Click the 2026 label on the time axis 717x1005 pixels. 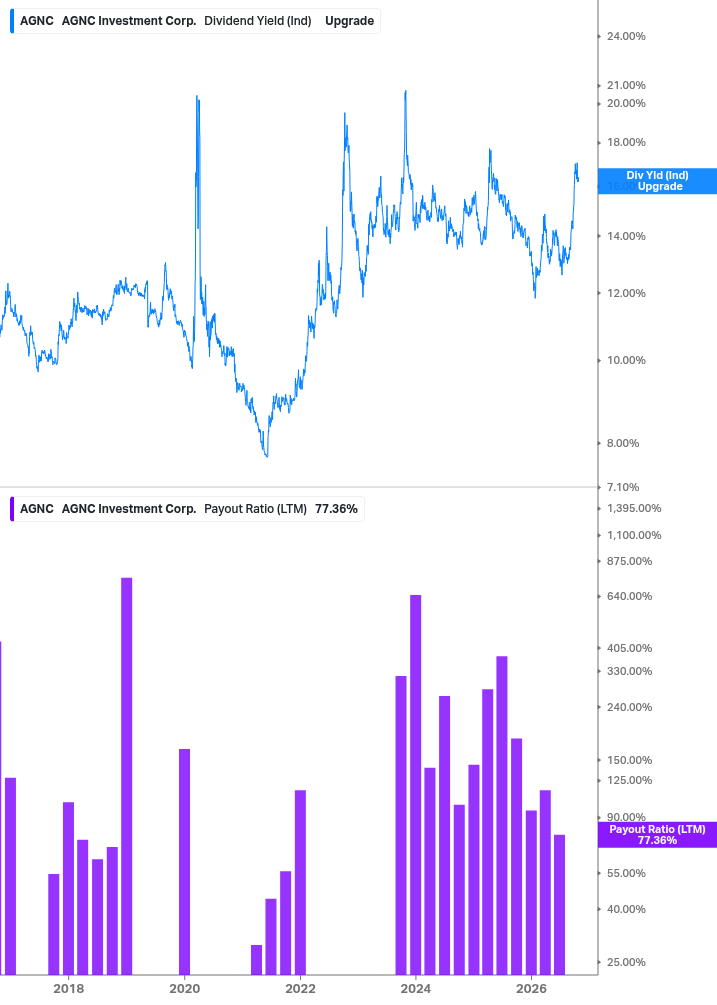(532, 988)
